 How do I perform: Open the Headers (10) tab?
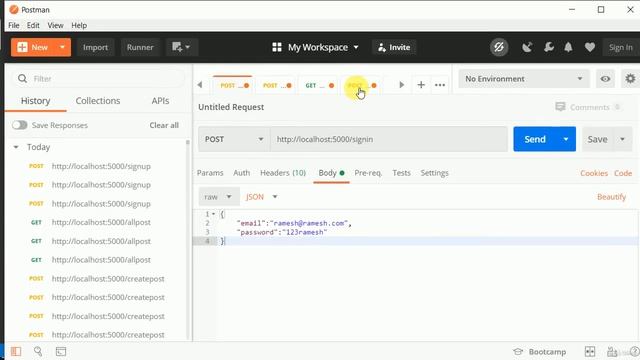click(x=283, y=173)
